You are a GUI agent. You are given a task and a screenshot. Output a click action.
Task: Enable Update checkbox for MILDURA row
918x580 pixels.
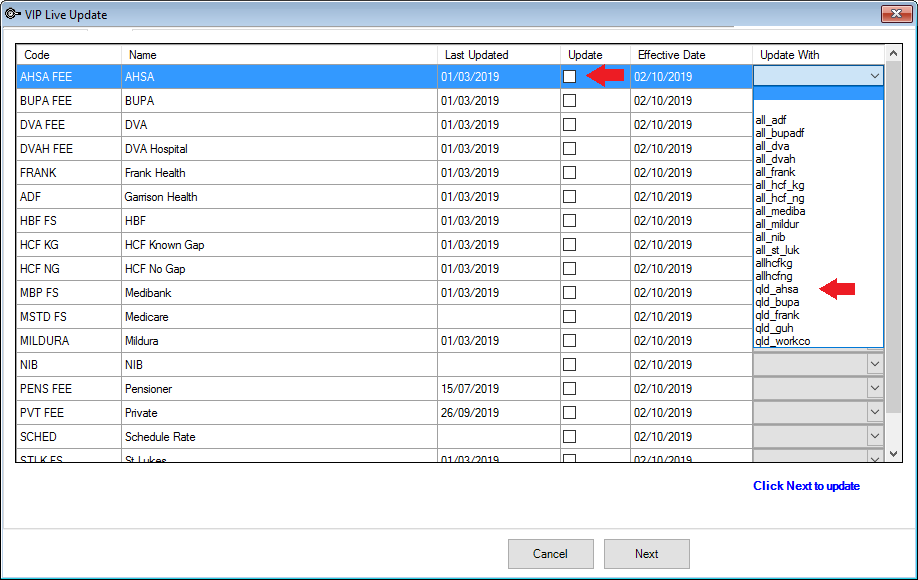point(569,341)
